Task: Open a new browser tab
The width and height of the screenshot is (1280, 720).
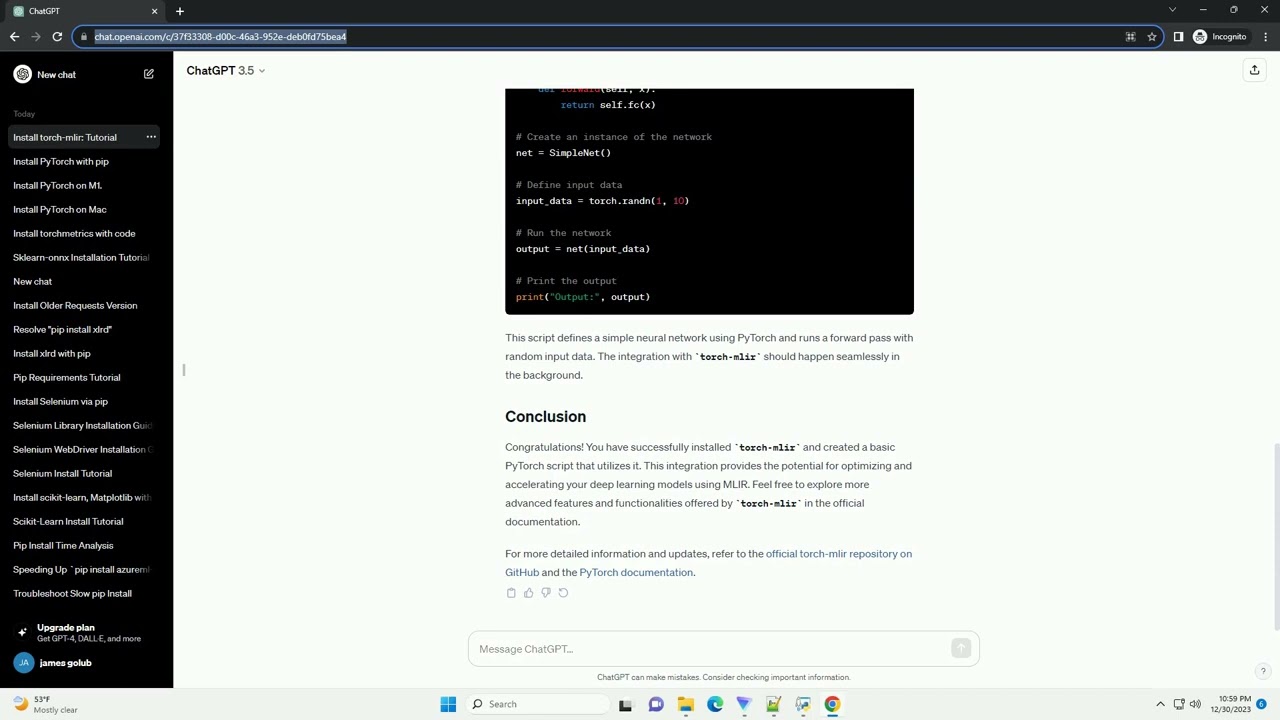Action: [180, 11]
